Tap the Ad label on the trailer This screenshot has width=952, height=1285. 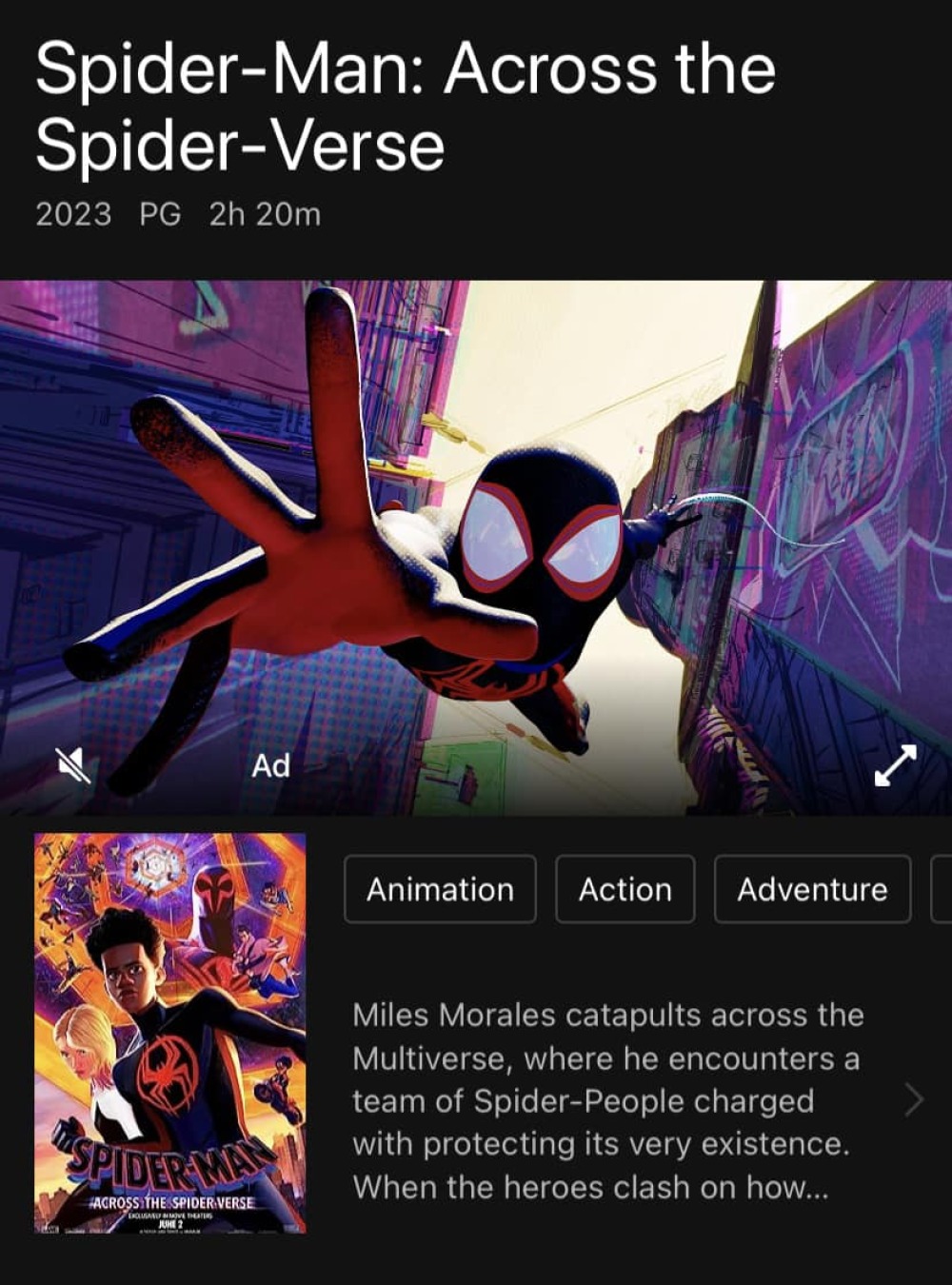pos(270,765)
